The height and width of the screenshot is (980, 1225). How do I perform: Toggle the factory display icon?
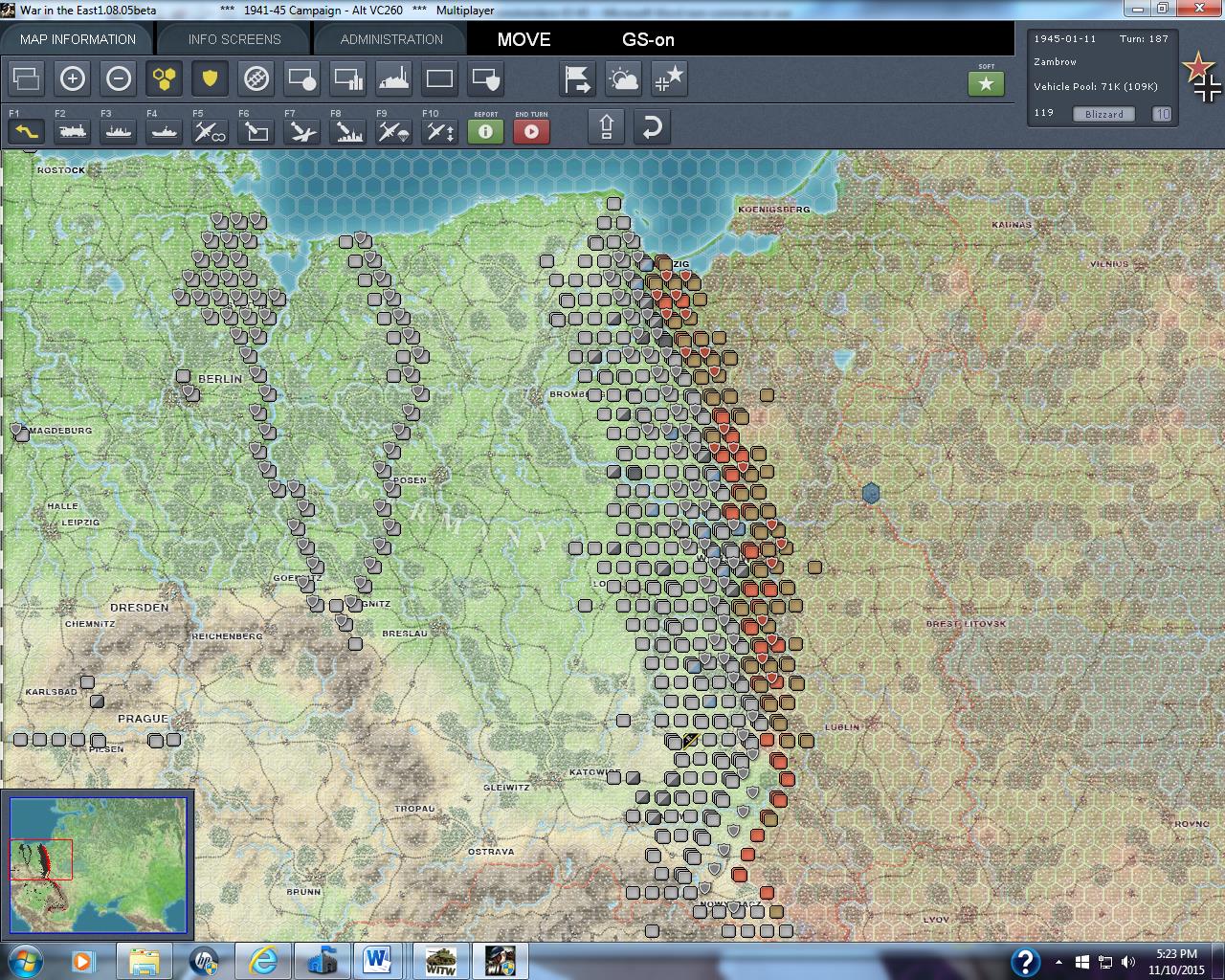[393, 78]
